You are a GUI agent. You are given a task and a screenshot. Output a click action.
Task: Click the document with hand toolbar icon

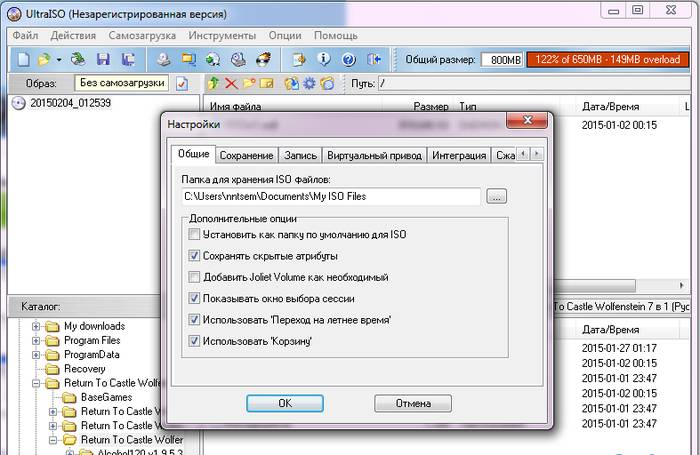pyautogui.click(x=299, y=59)
